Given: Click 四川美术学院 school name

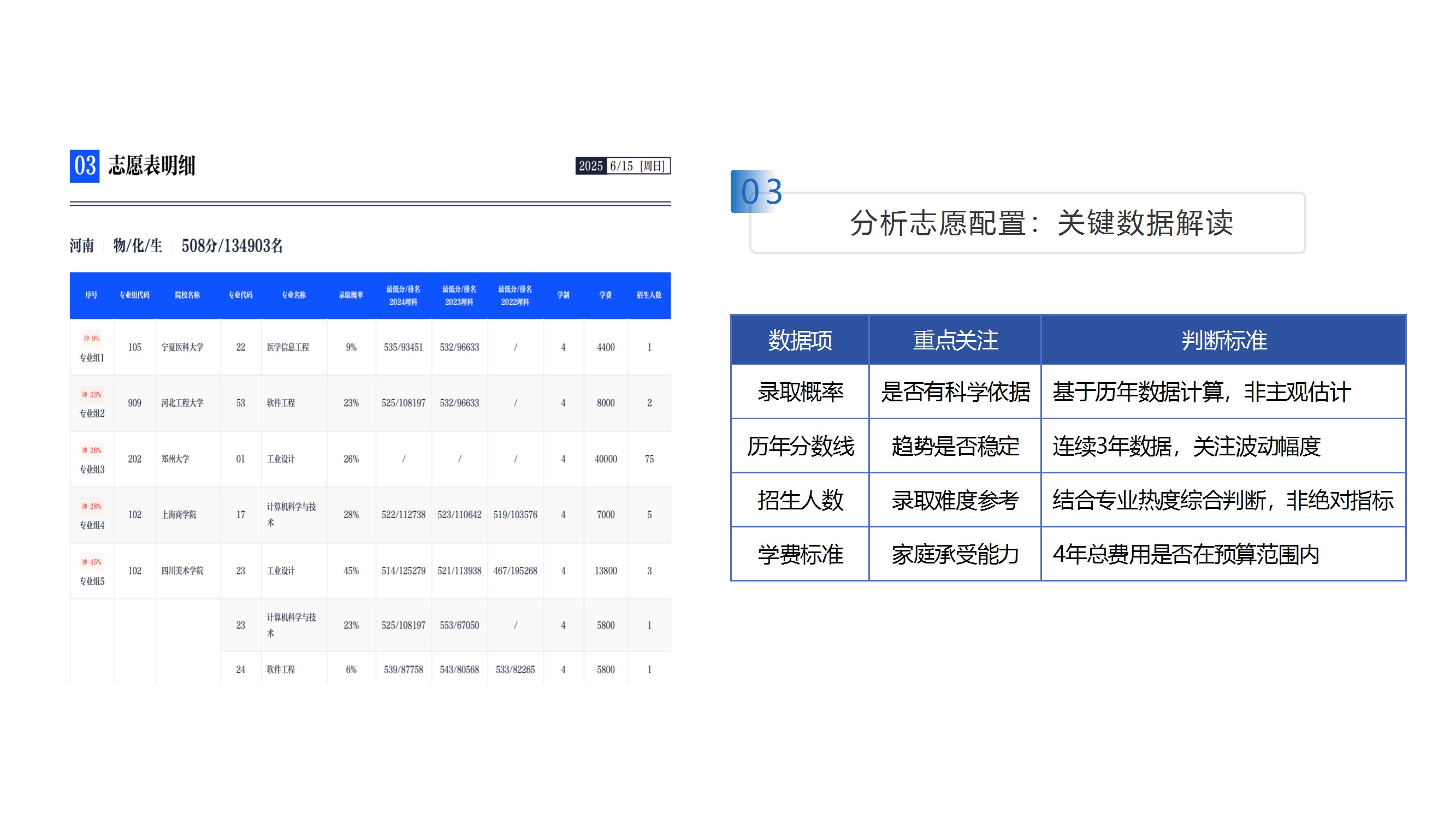Looking at the screenshot, I should [x=182, y=571].
